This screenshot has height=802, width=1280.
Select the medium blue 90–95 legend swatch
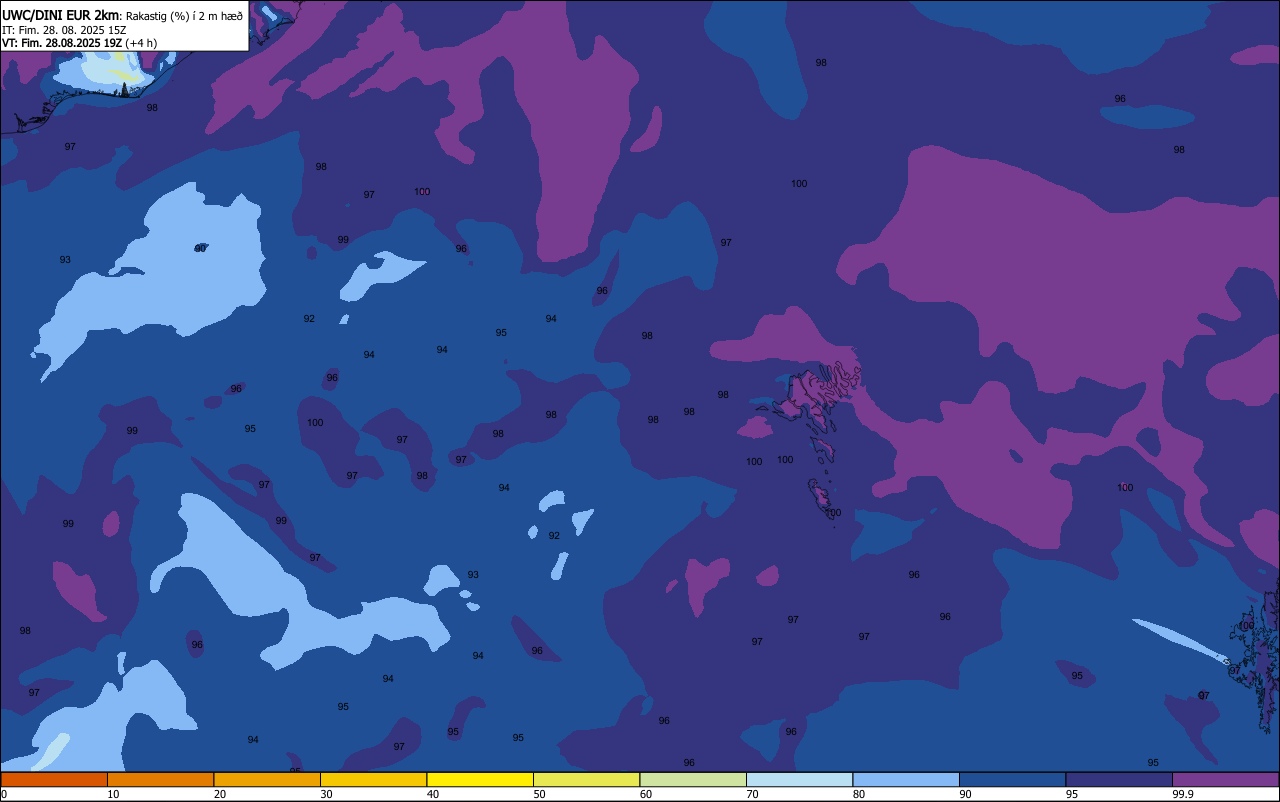pos(1012,779)
